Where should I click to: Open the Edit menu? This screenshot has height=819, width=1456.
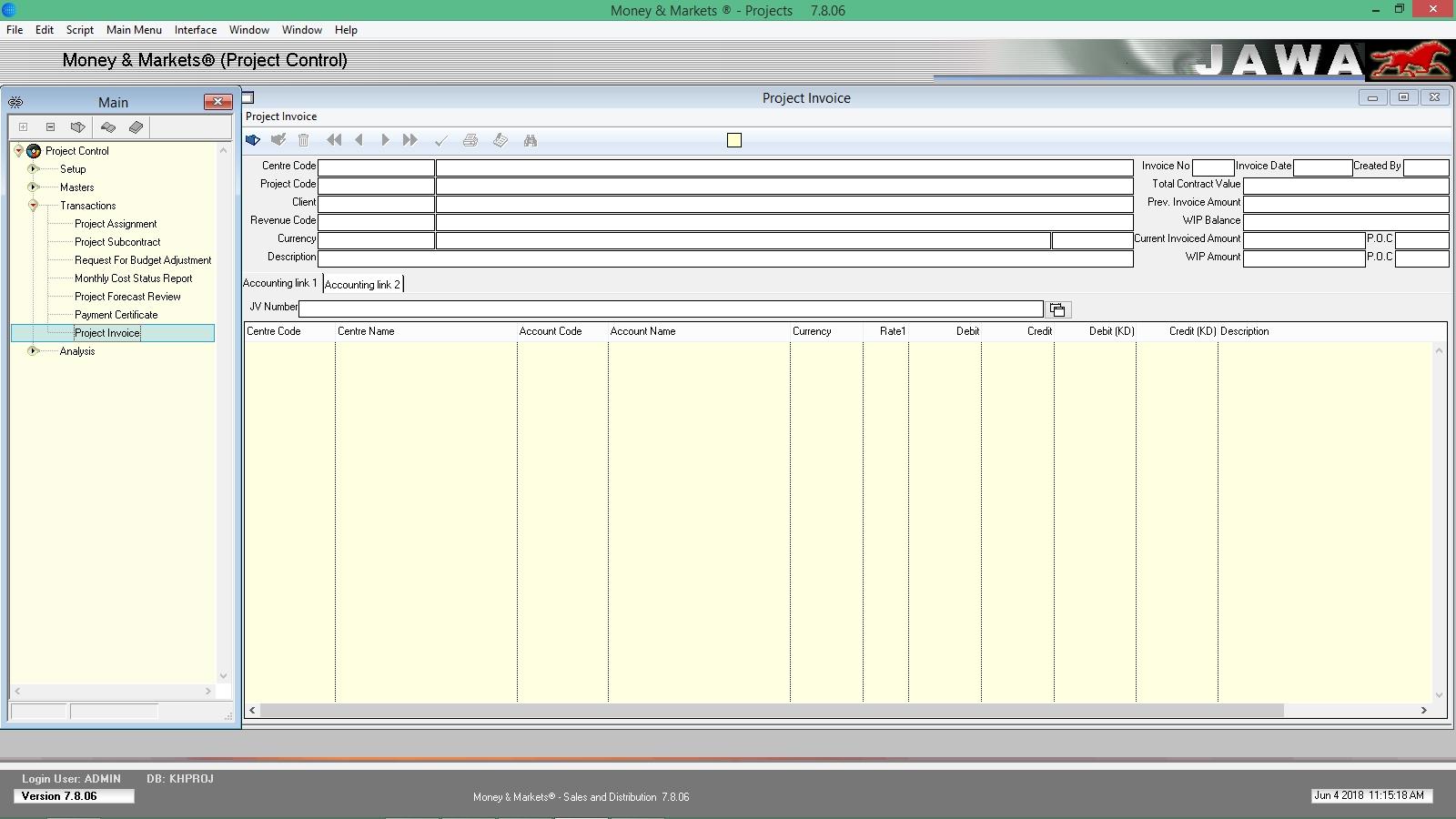click(x=45, y=30)
